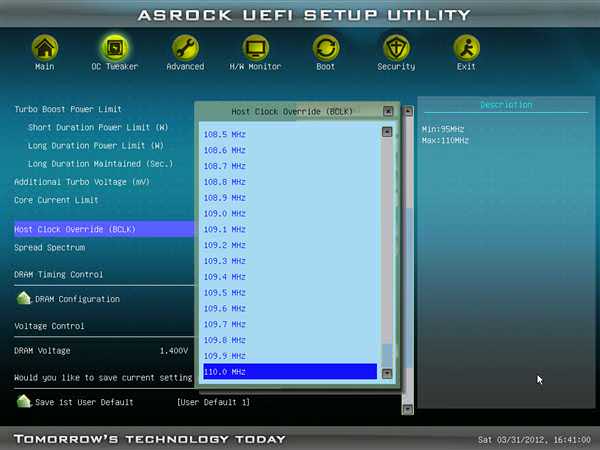This screenshot has width=600, height=450.
Task: Pick the 109.8 MHz value
Action: pyautogui.click(x=290, y=340)
